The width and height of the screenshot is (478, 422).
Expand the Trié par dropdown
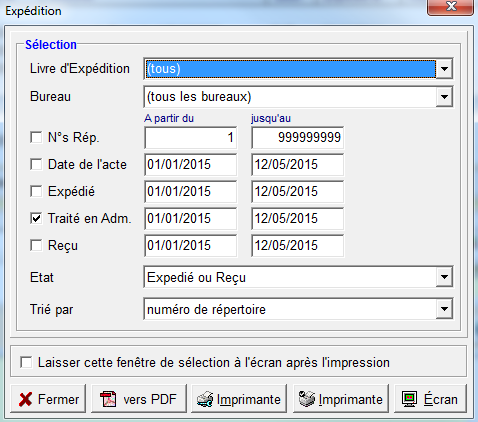point(444,309)
